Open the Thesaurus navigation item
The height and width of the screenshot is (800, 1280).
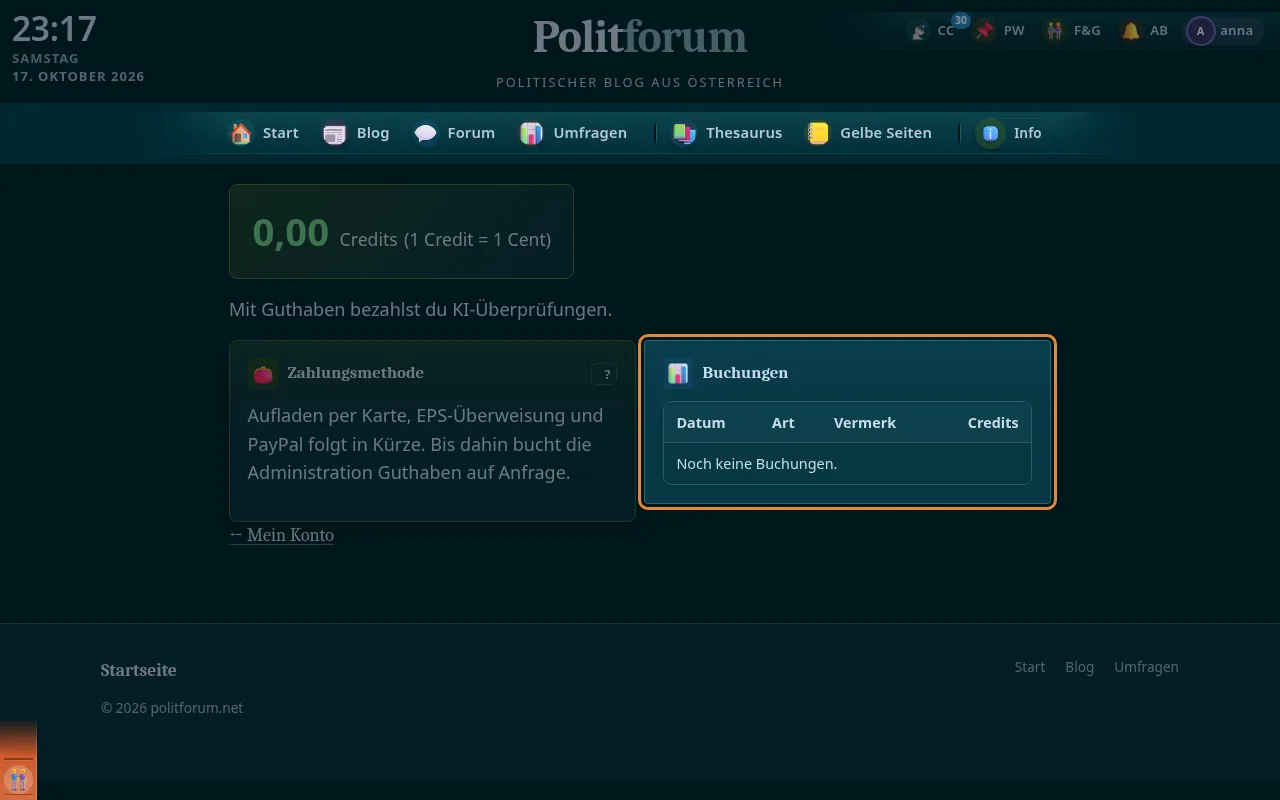point(727,133)
